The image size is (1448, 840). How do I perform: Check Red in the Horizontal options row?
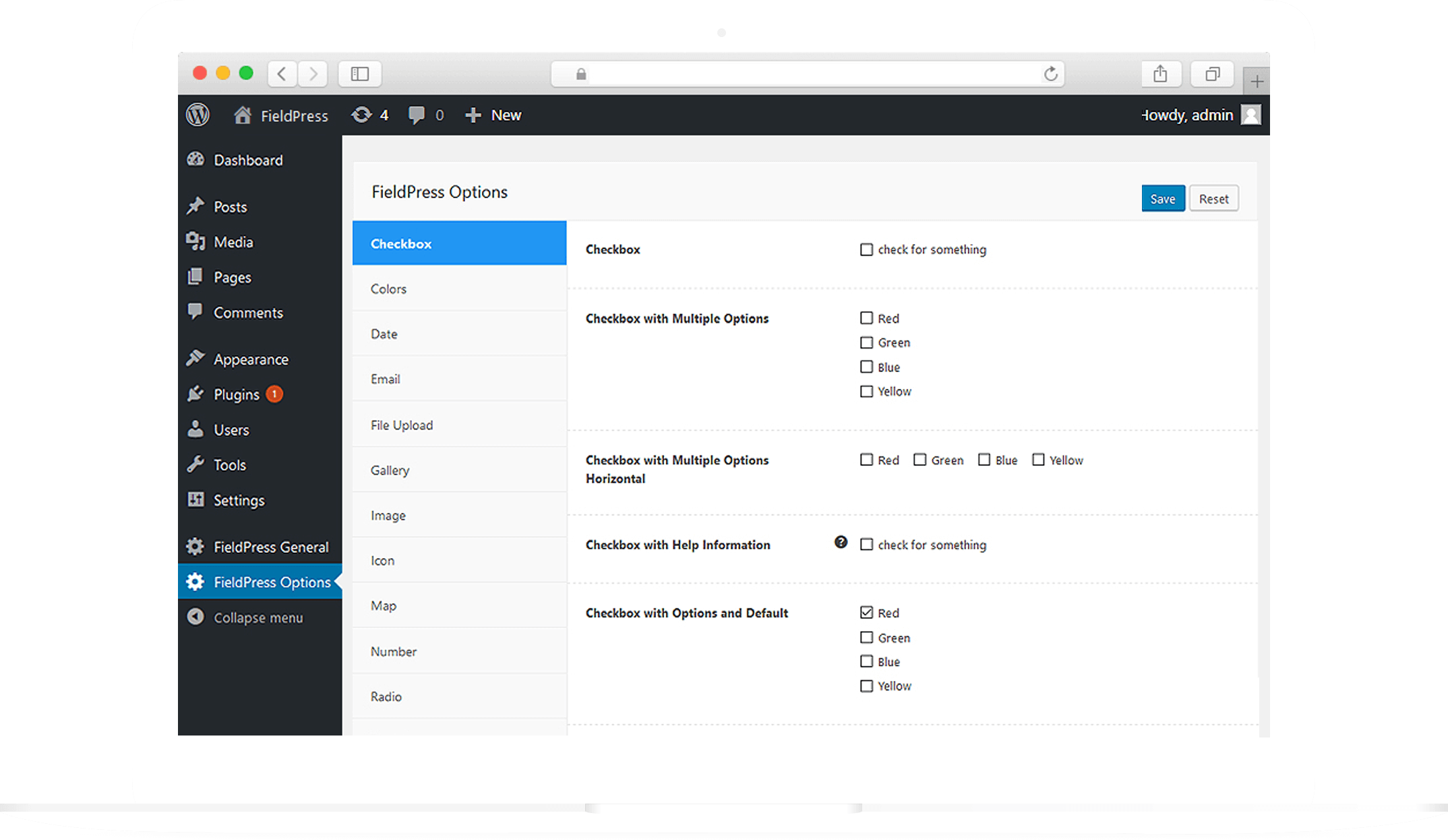coord(866,460)
